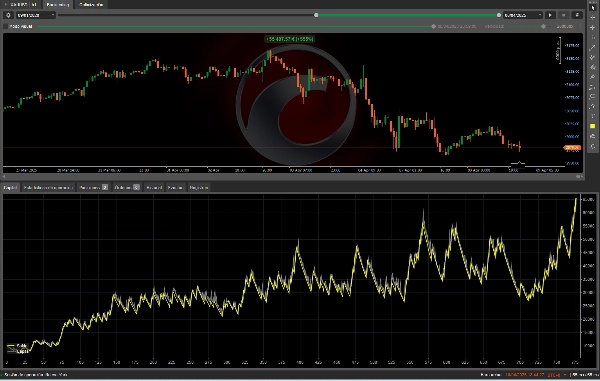Image resolution: width=600 pixels, height=381 pixels.
Task: Click the green profit label above the chart
Action: click(290, 39)
